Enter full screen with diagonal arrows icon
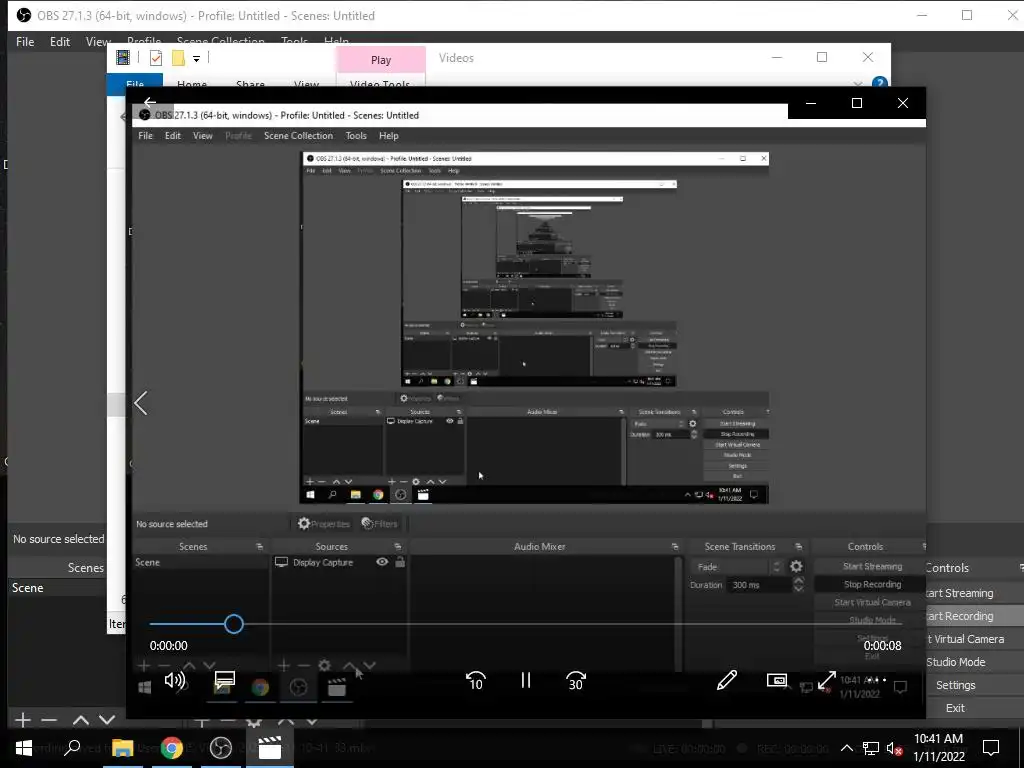Image resolution: width=1024 pixels, height=768 pixels. click(x=827, y=680)
